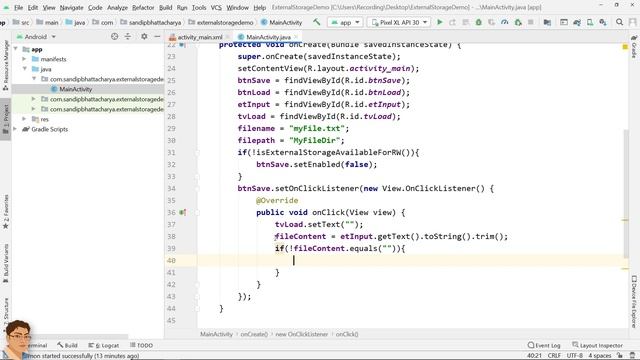
Task: Sync project with Gradle files elephant icon
Action: click(x=577, y=22)
